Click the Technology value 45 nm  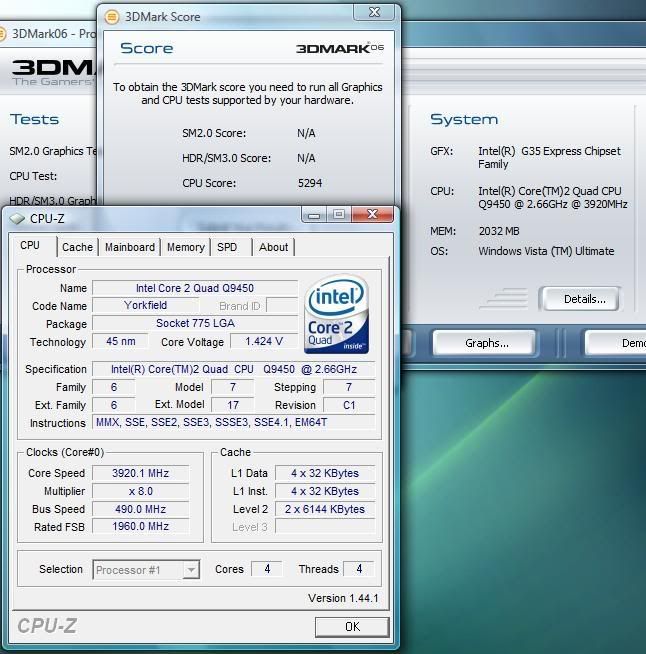point(121,341)
